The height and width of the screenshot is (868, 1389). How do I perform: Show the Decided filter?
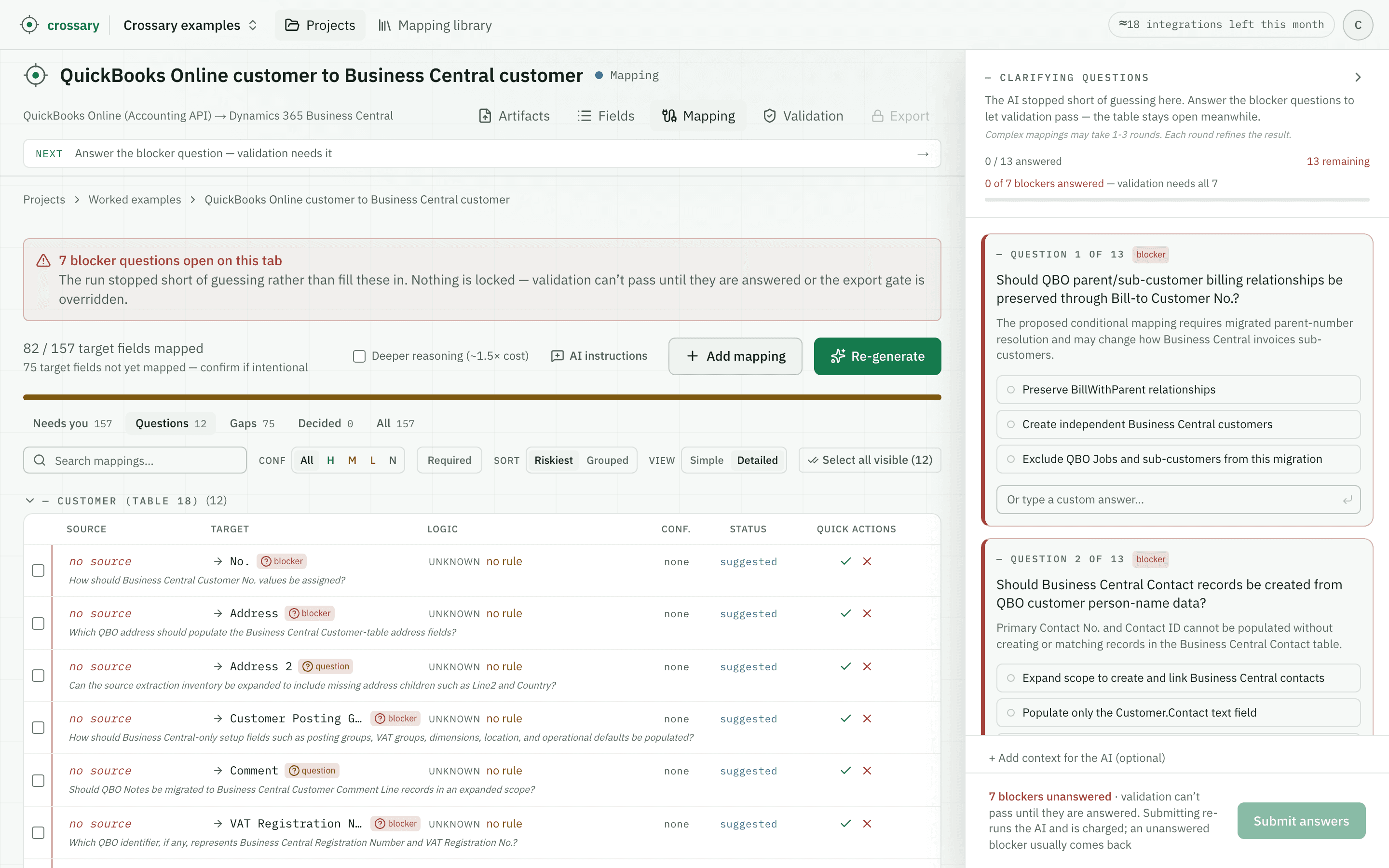[326, 424]
